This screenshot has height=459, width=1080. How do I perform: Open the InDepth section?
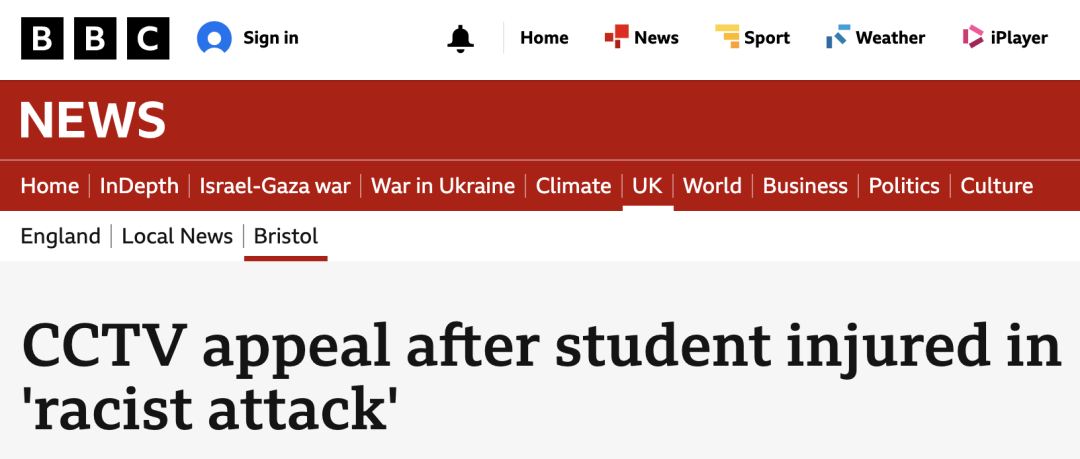[139, 186]
